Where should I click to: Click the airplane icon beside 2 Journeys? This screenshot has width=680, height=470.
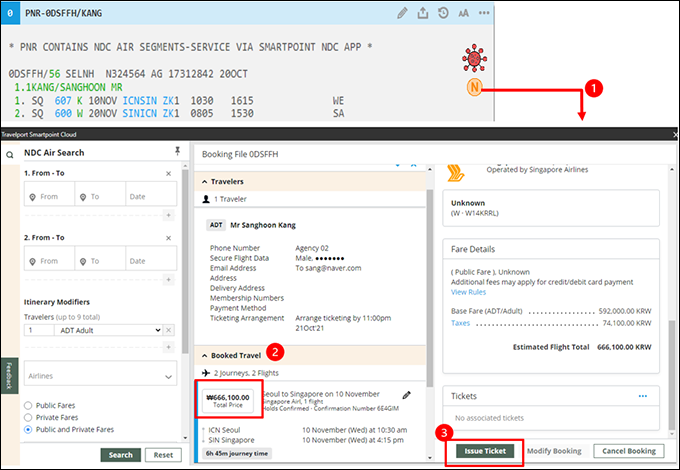click(206, 373)
